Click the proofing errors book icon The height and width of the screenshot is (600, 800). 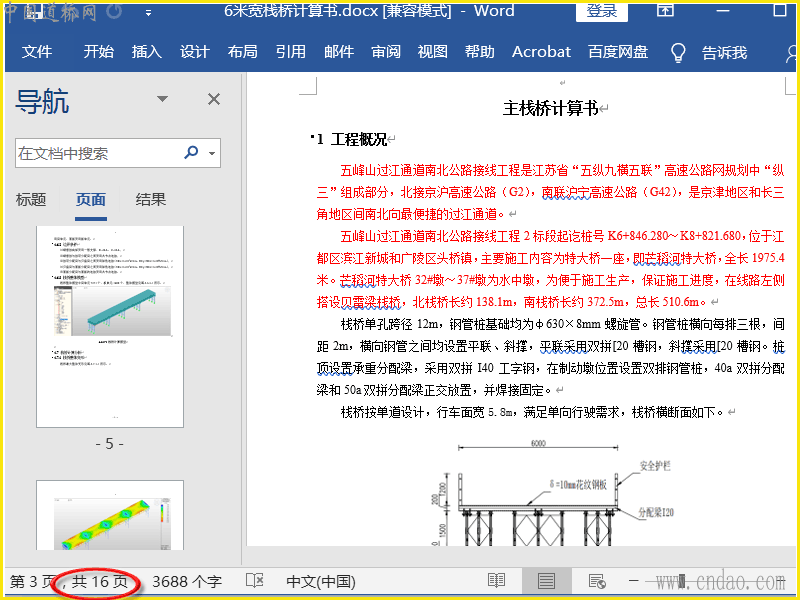254,581
